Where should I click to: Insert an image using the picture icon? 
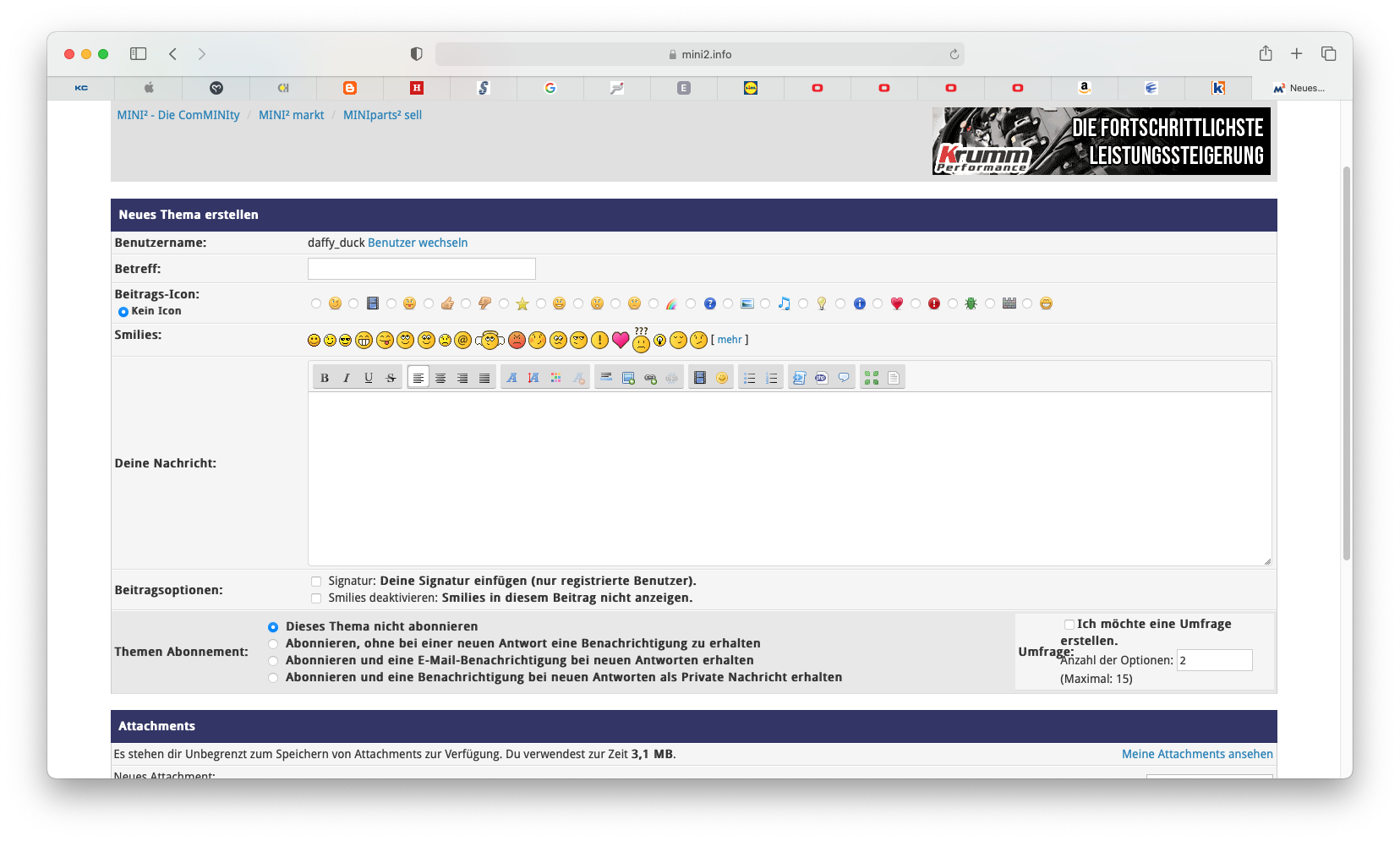[x=628, y=378]
